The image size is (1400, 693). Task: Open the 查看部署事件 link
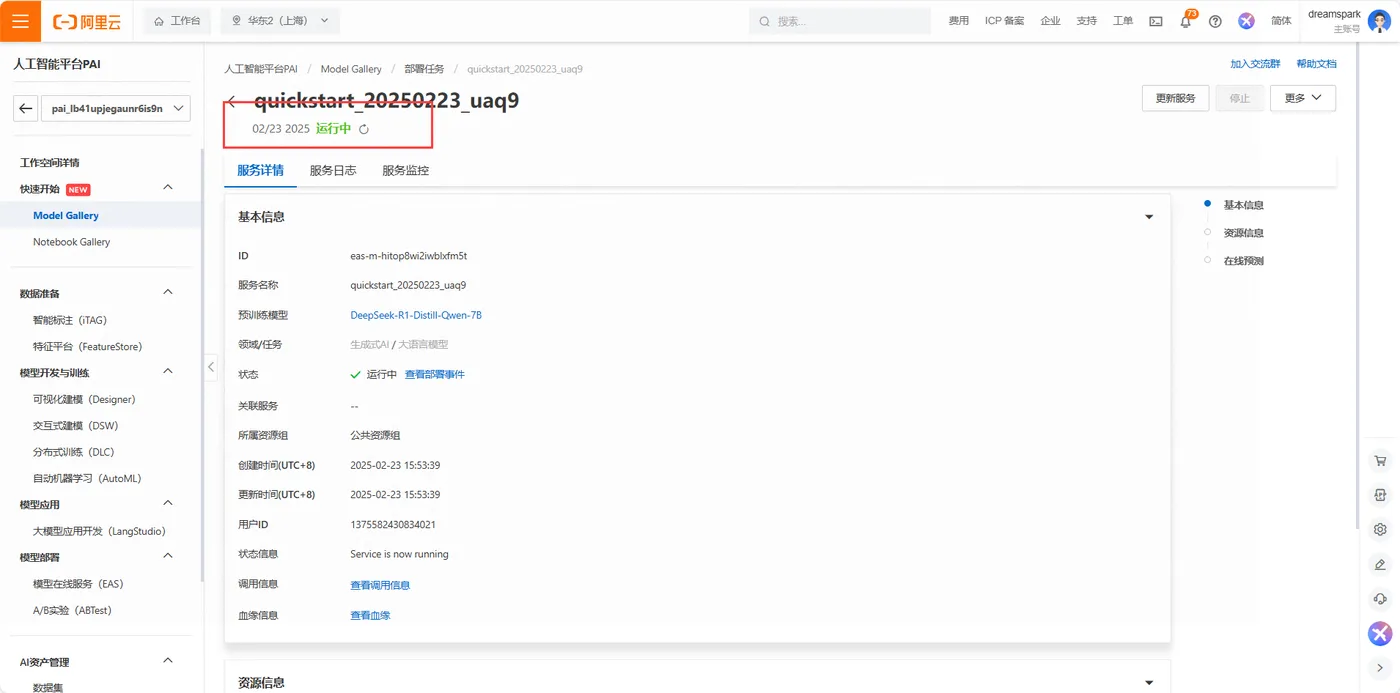tap(435, 375)
